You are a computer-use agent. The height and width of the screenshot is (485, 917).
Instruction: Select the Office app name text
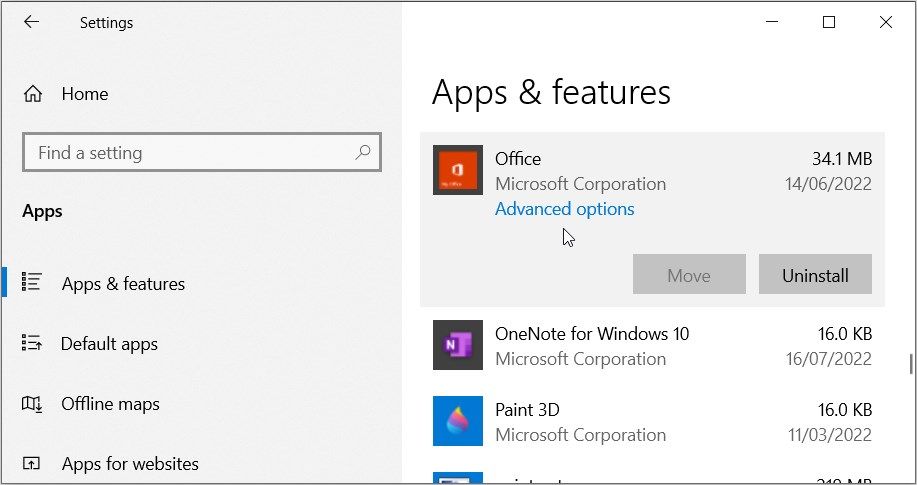point(518,159)
